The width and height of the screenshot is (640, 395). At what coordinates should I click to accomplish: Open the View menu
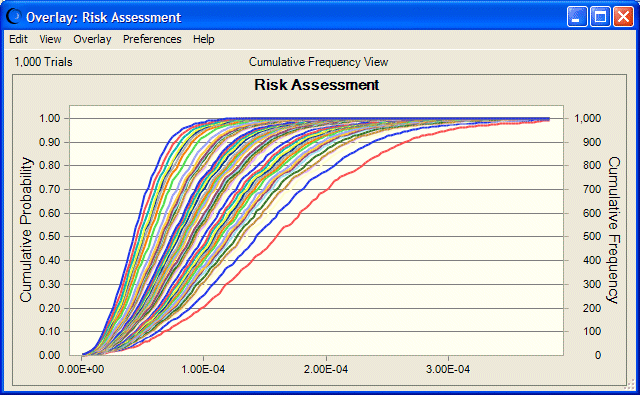[50, 39]
